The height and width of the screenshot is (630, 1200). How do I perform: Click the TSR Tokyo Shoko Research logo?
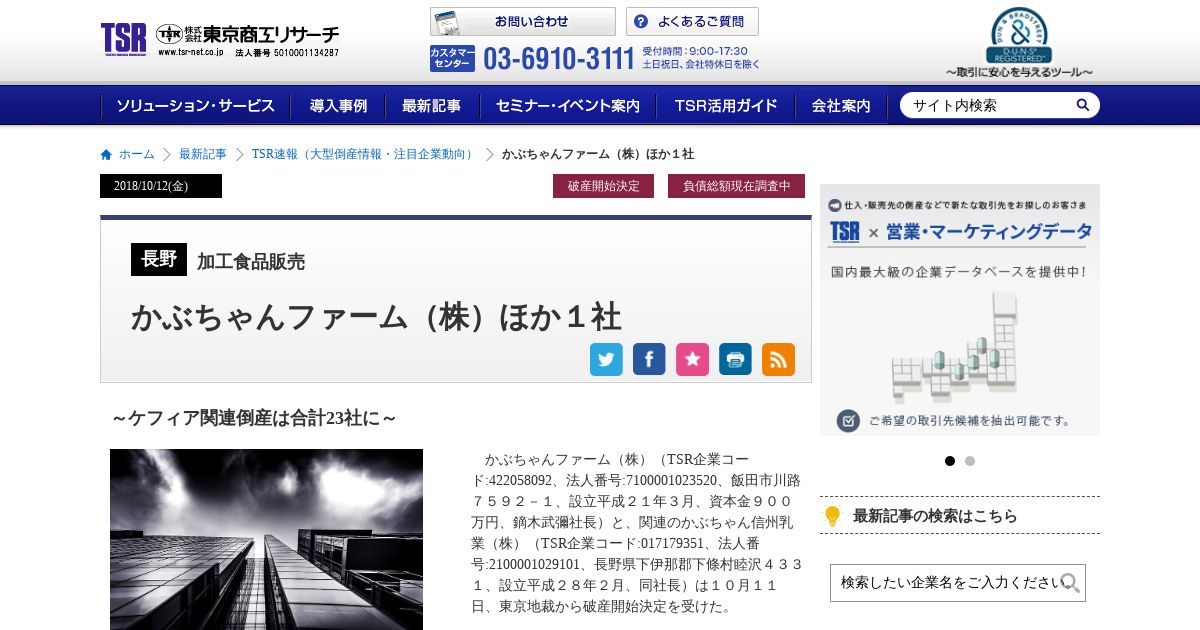220,40
